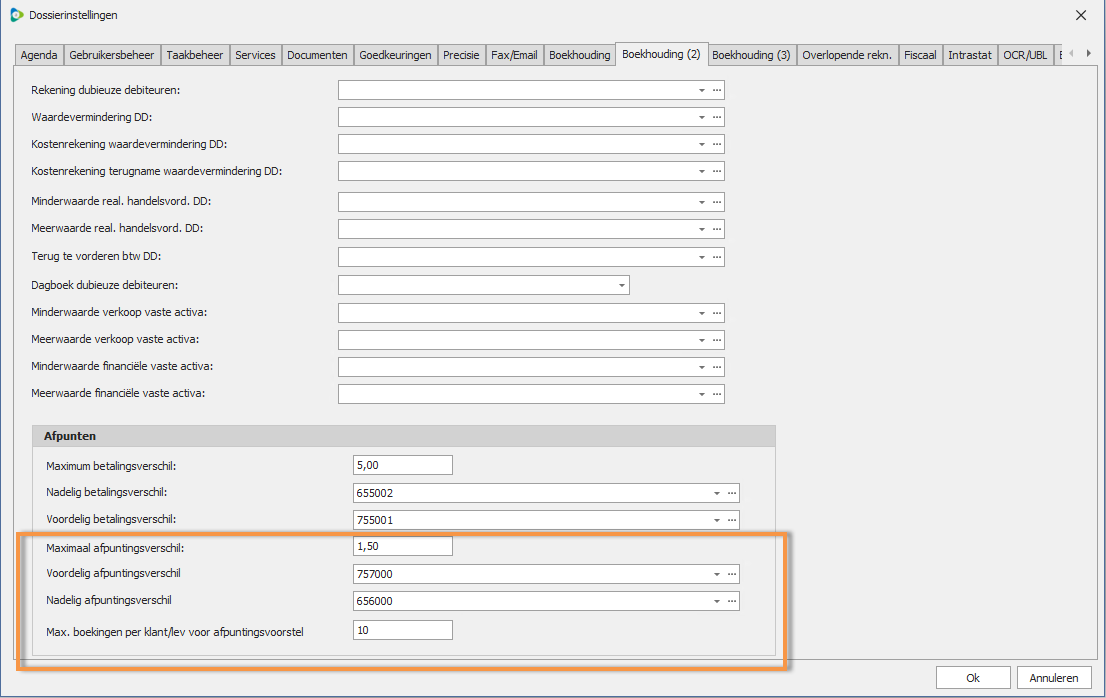Expand Waardevermindering DD dropdown arrow

(x=702, y=117)
